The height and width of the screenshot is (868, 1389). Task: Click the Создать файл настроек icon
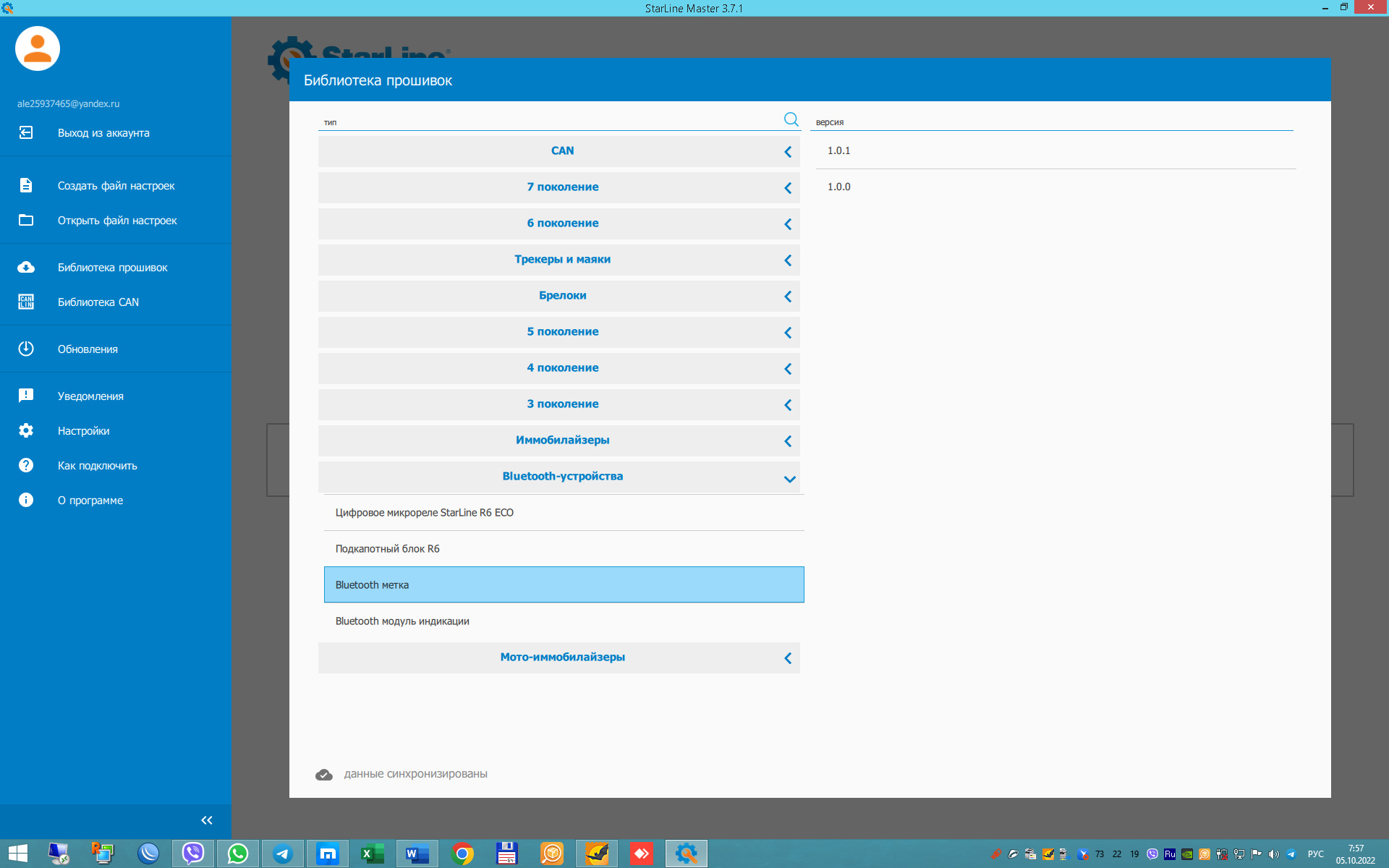[25, 185]
